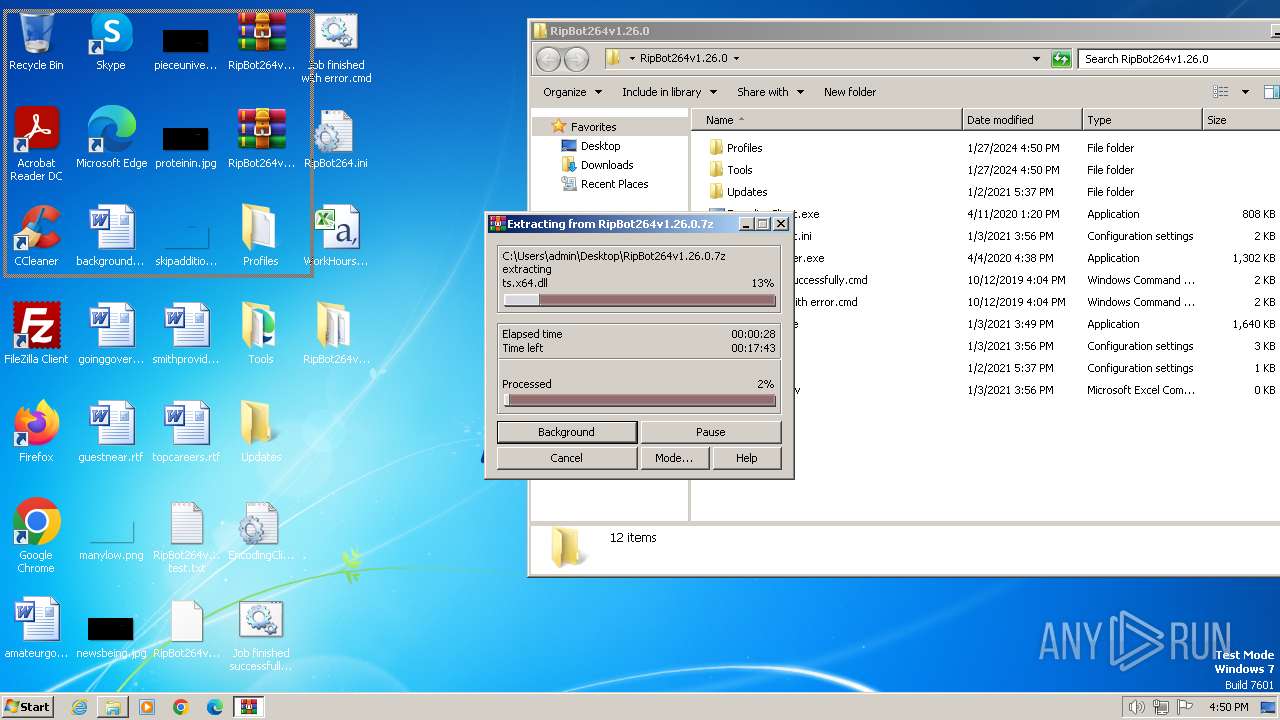Viewport: 1280px width, 720px height.
Task: Select the RipBot264.ini desktop file
Action: 335,139
